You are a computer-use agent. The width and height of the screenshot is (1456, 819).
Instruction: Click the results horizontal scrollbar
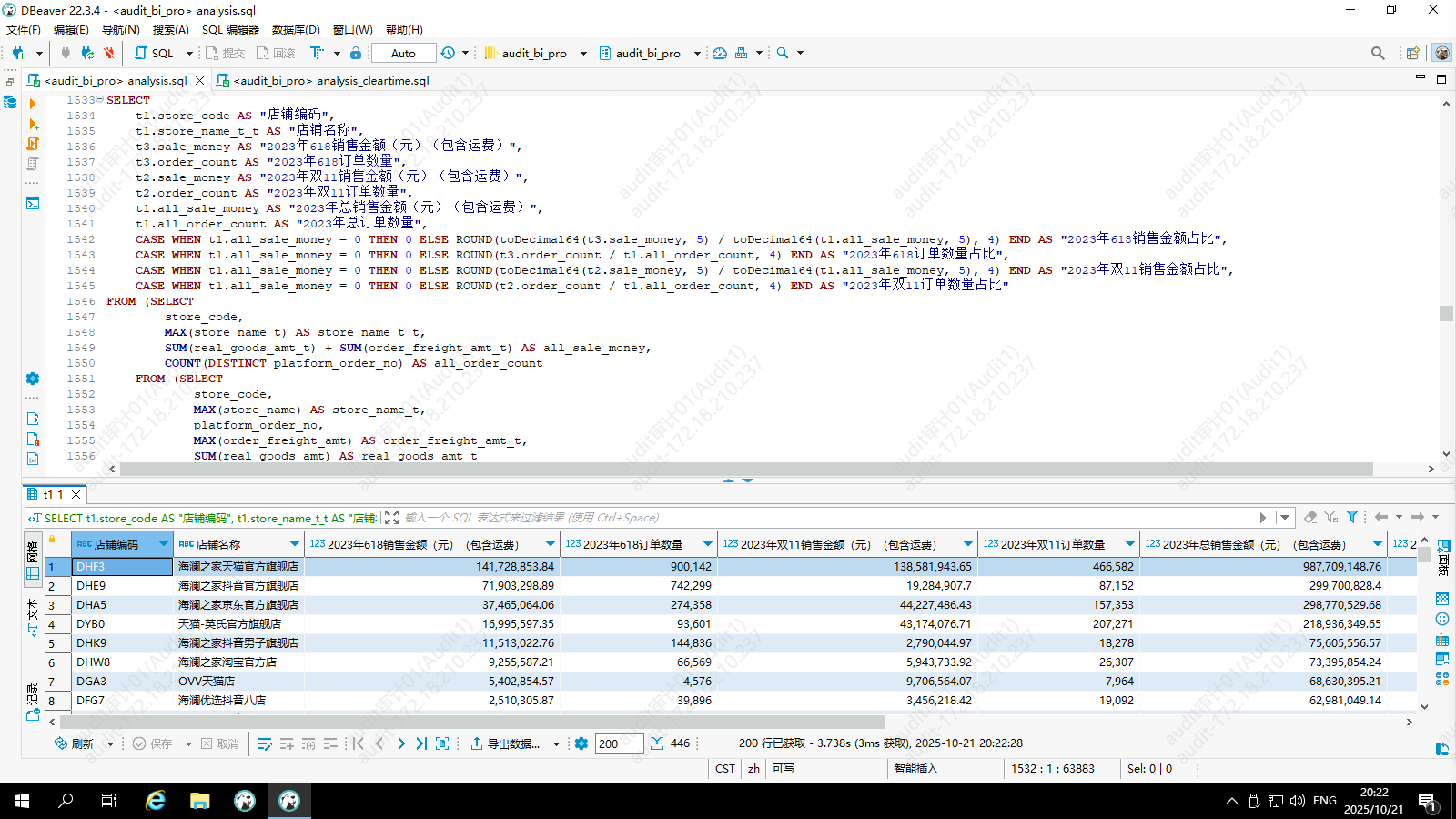473,722
